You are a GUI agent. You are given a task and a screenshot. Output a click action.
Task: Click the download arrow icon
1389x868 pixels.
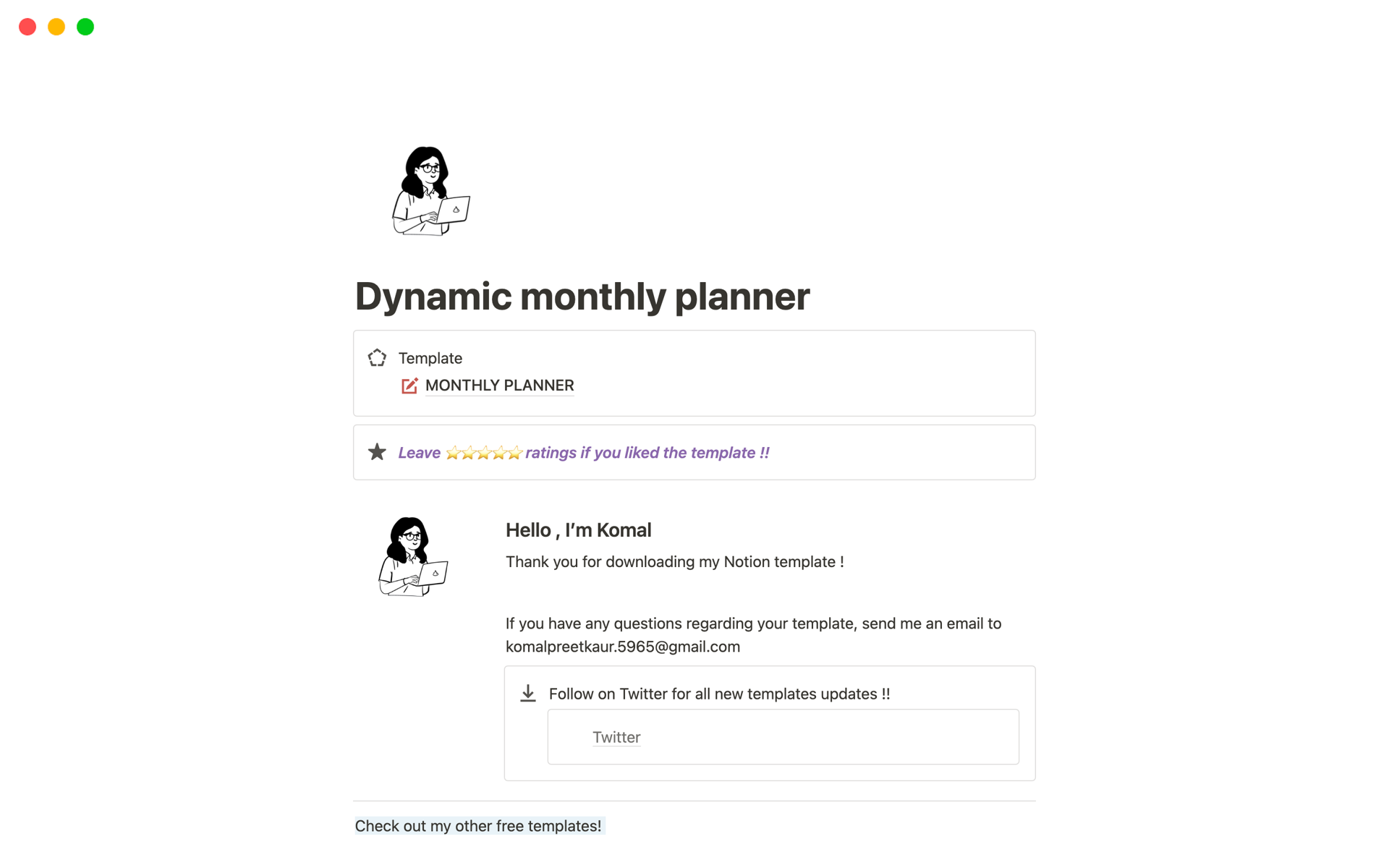[x=528, y=694]
